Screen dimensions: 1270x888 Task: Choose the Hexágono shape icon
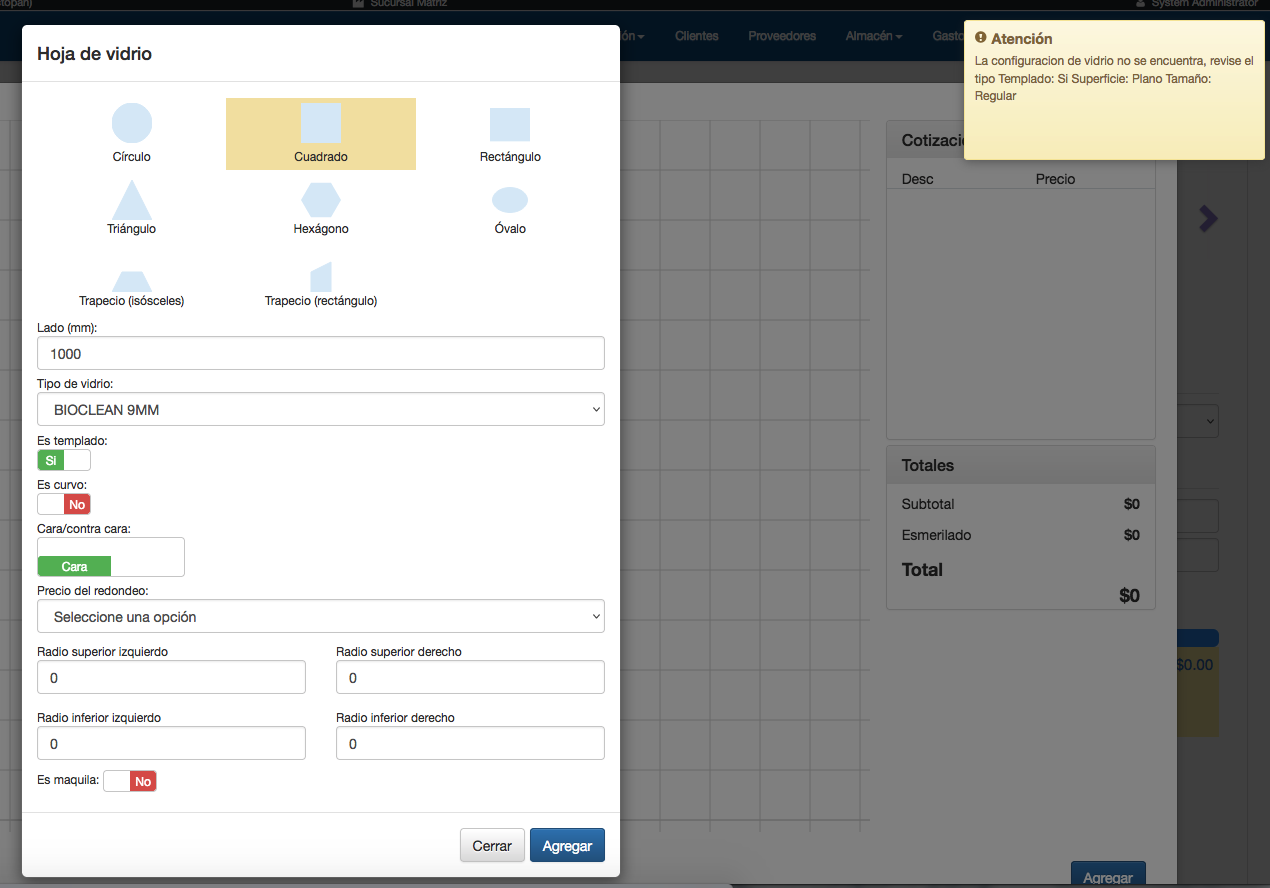tap(321, 200)
